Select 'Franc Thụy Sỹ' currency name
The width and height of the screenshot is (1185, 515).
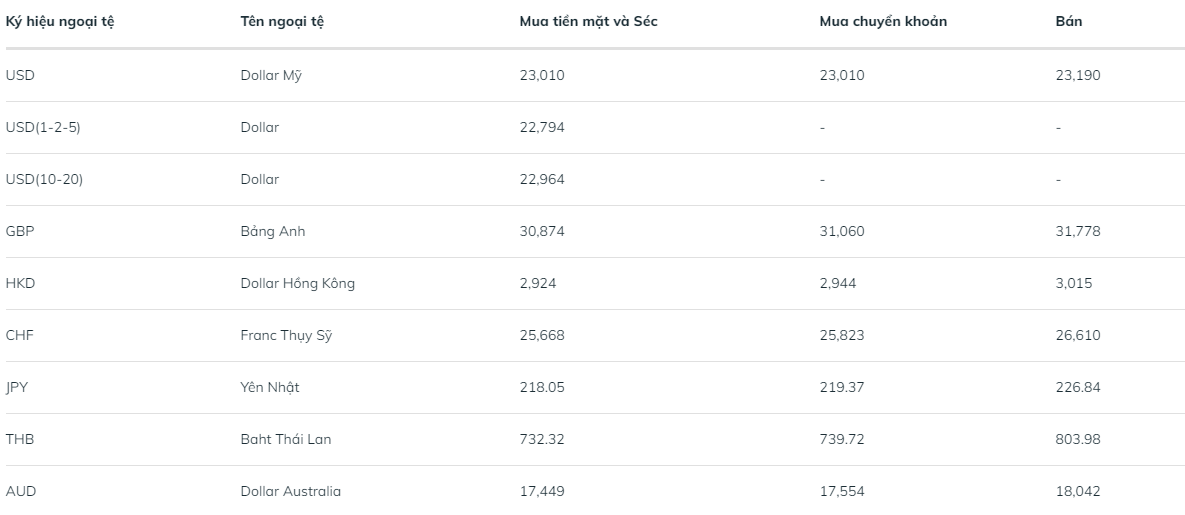[x=286, y=335]
